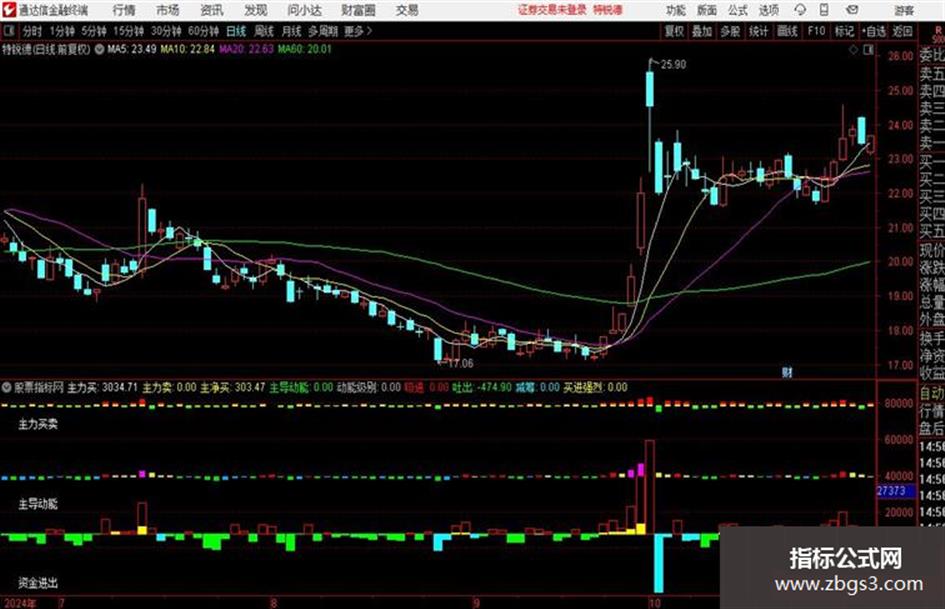
Task: Click the MA5: 23.49 indicator label
Action: pos(131,49)
